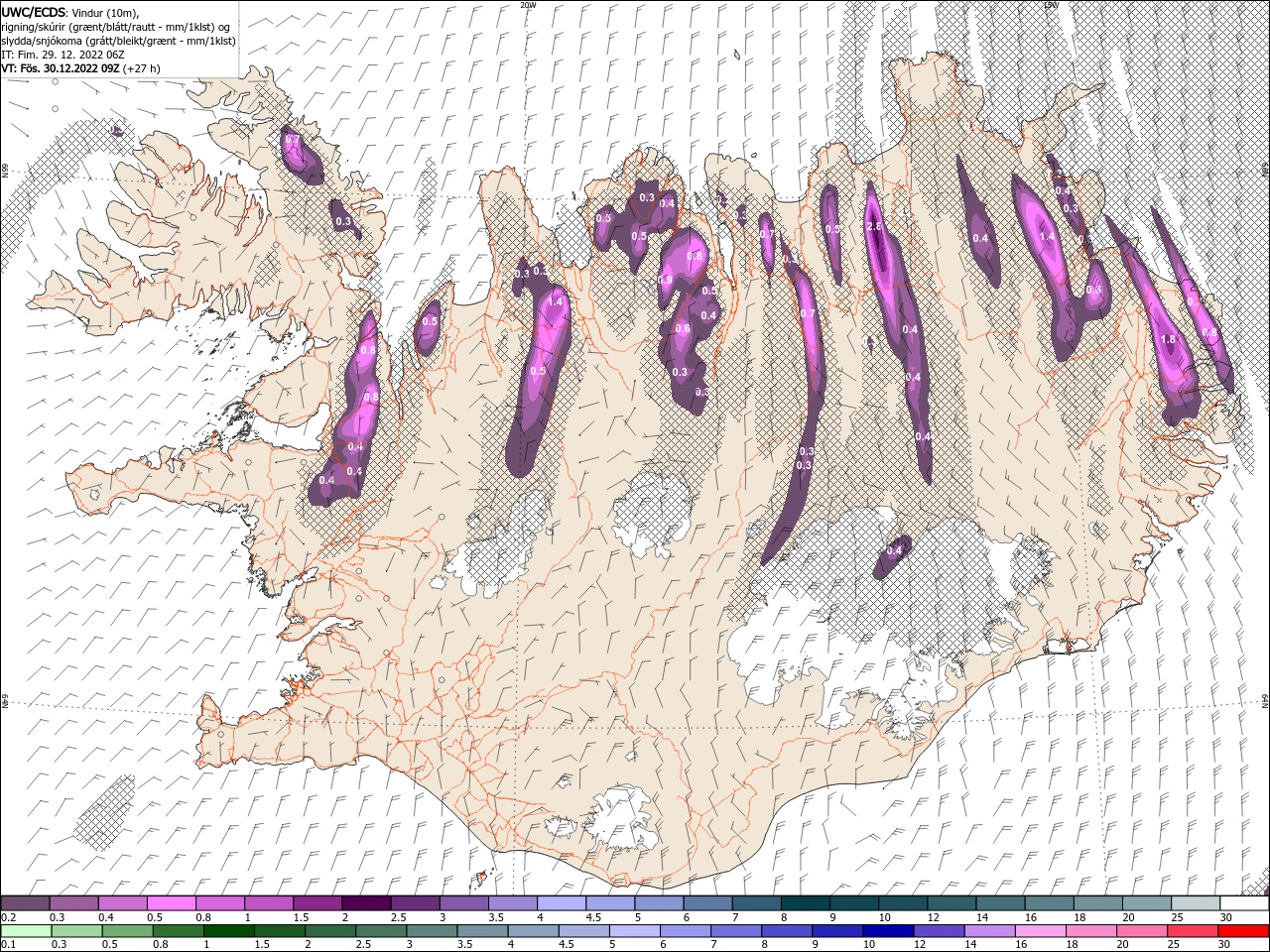The width and height of the screenshot is (1270, 952).
Task: Click lower-row periwinkle swatch between 6 and 7
Action: pos(685,931)
